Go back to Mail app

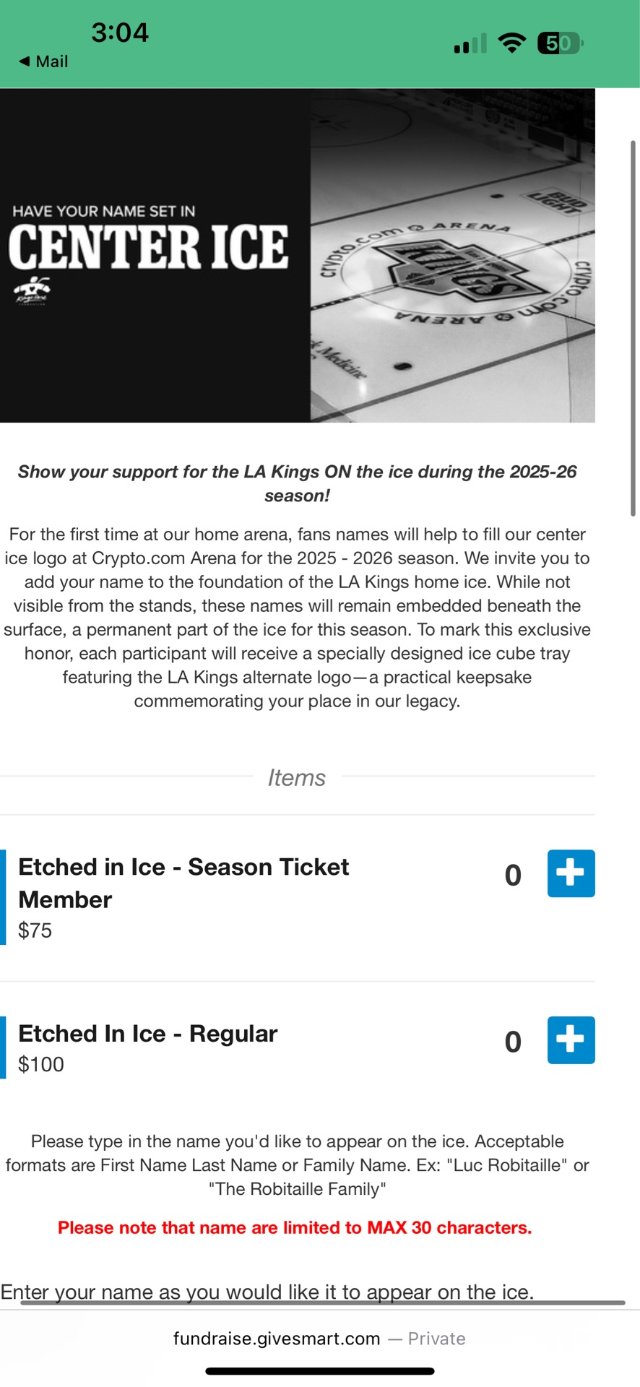coord(44,62)
